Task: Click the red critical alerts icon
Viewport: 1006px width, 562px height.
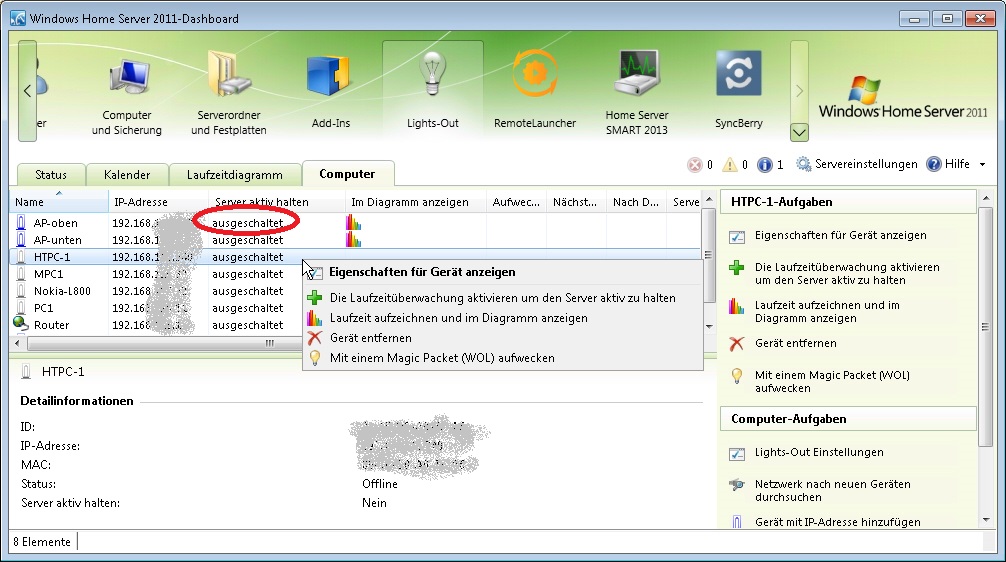Action: click(x=695, y=165)
